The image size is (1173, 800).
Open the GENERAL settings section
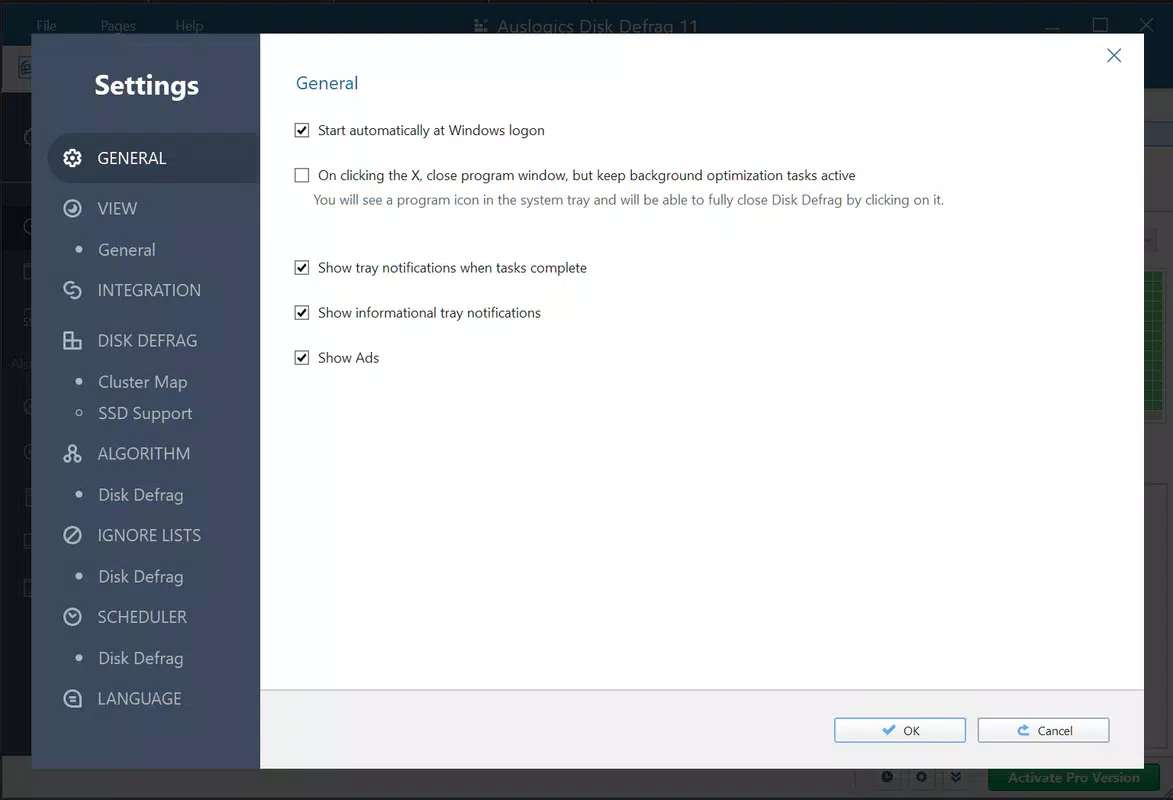(x=153, y=158)
